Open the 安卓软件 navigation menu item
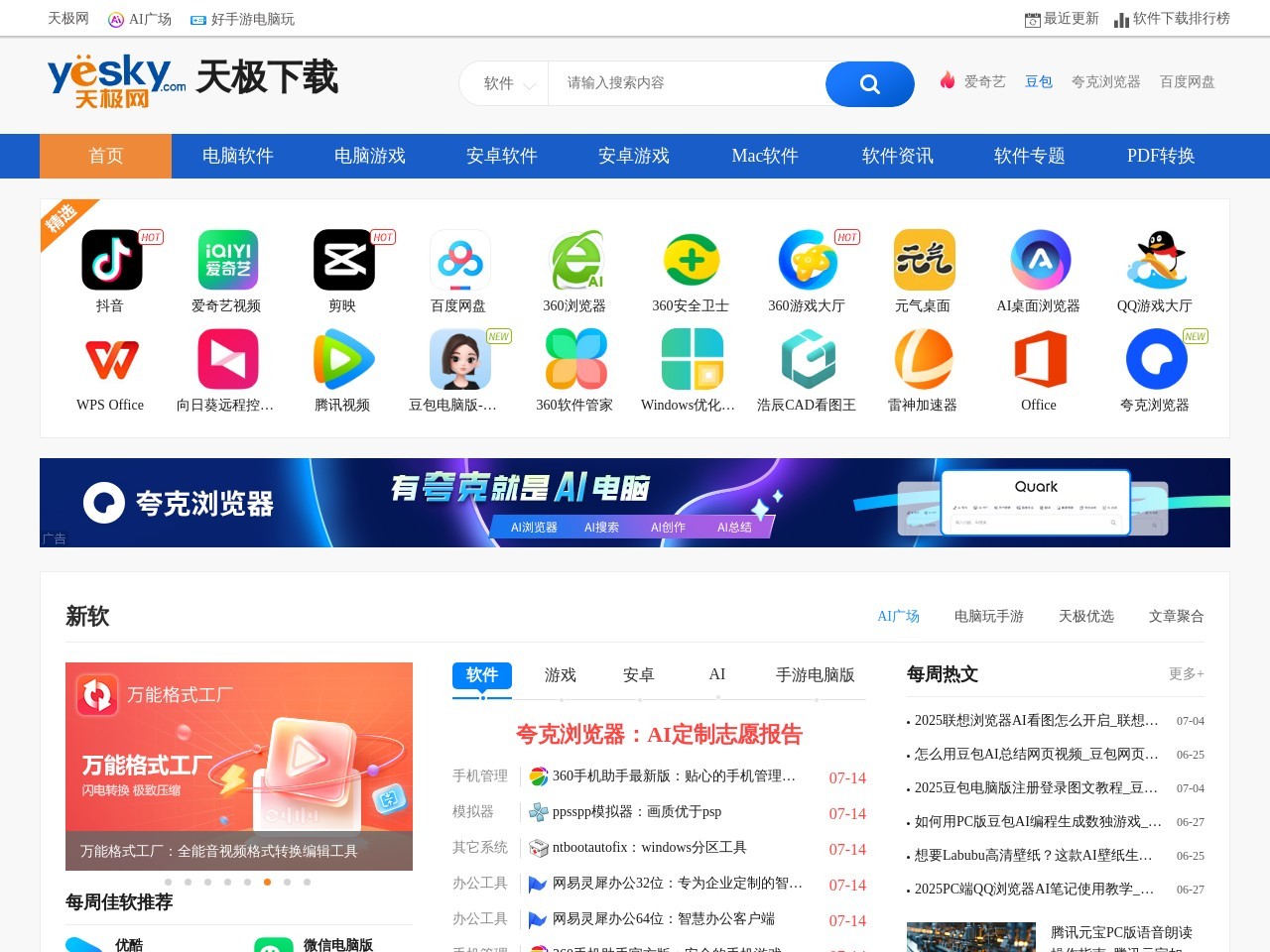The width and height of the screenshot is (1270, 952). [x=501, y=156]
